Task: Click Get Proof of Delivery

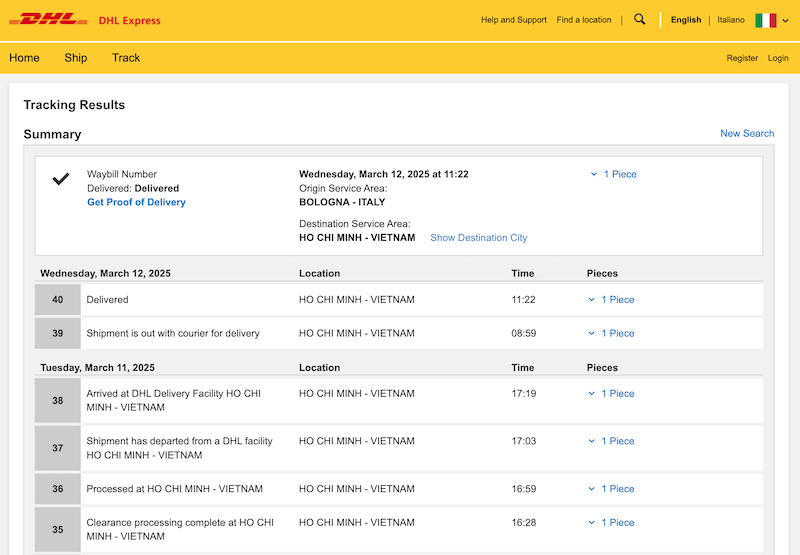Action: point(136,202)
